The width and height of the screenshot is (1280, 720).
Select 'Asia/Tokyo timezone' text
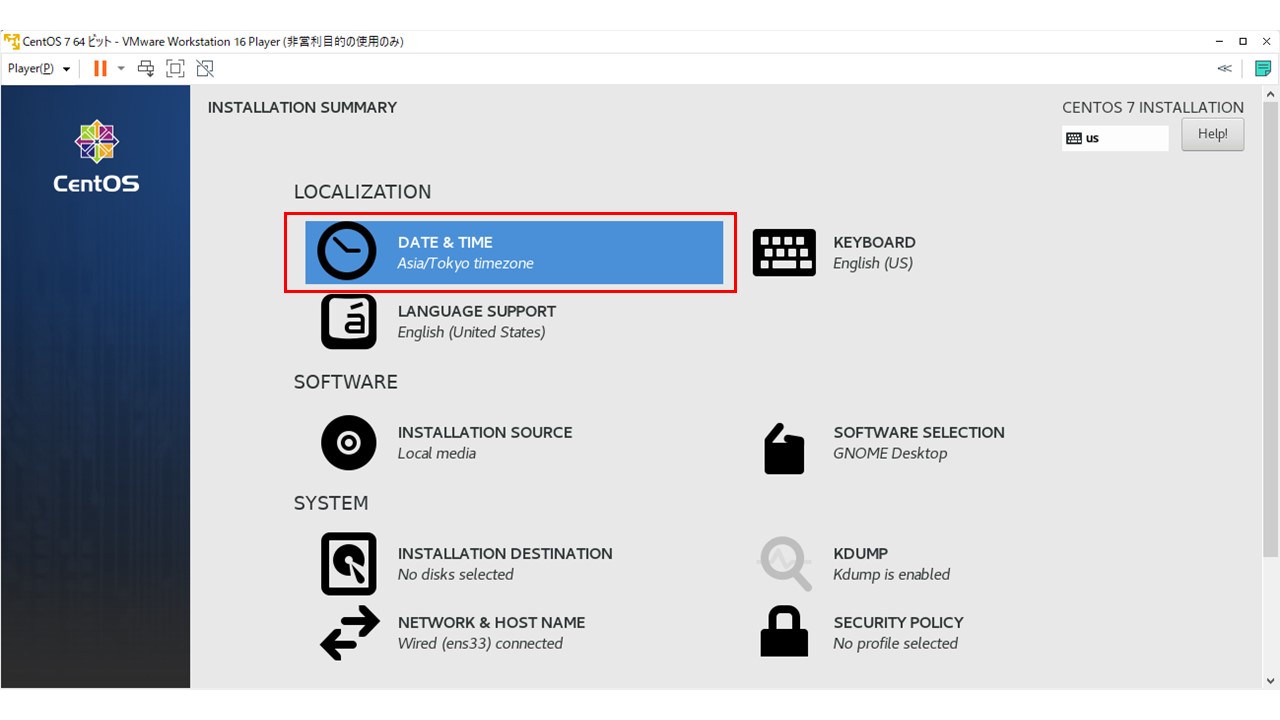pyautogui.click(x=465, y=263)
